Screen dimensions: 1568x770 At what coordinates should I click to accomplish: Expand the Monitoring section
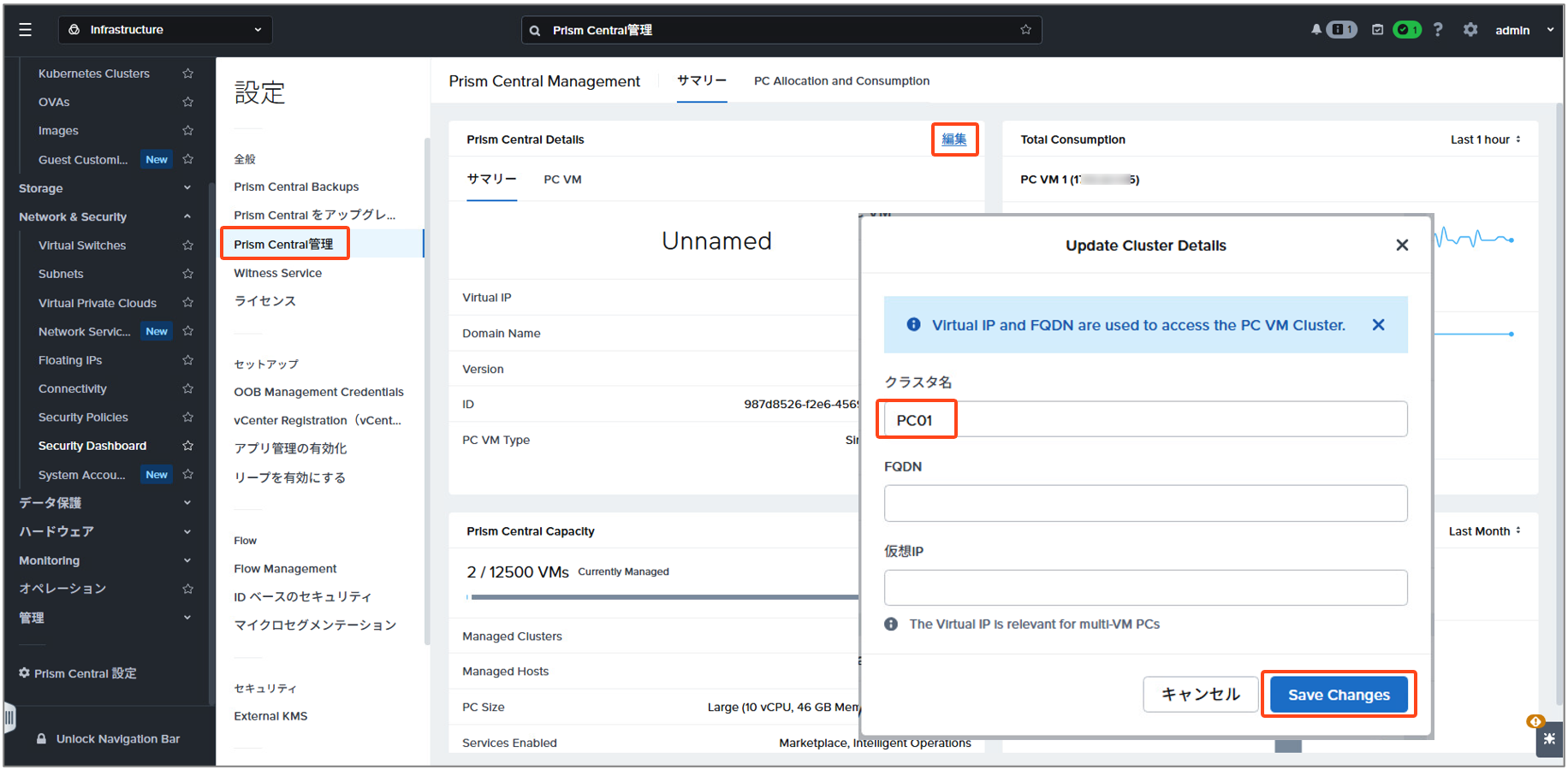187,560
